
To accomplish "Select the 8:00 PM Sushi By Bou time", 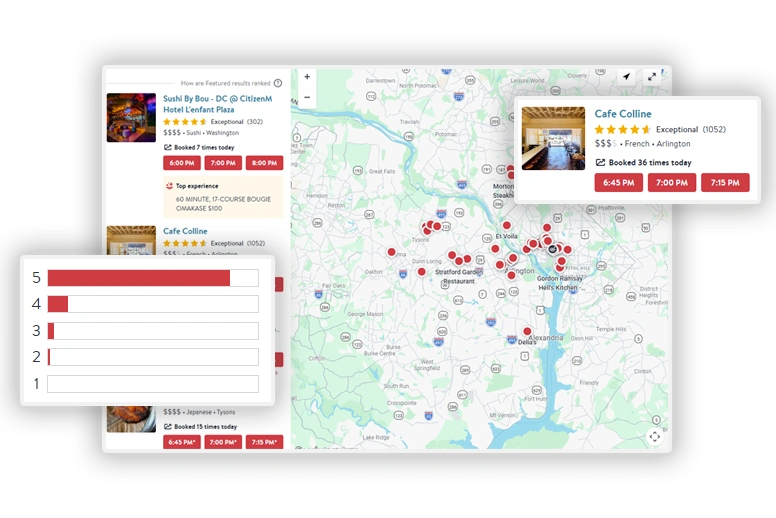I will (x=264, y=163).
